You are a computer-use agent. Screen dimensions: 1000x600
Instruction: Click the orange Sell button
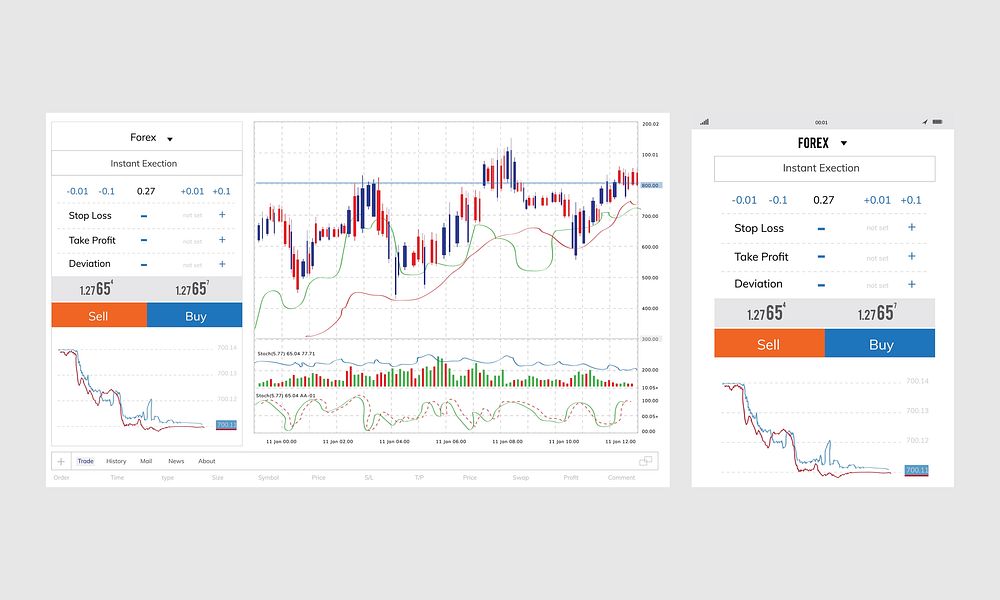tap(98, 315)
